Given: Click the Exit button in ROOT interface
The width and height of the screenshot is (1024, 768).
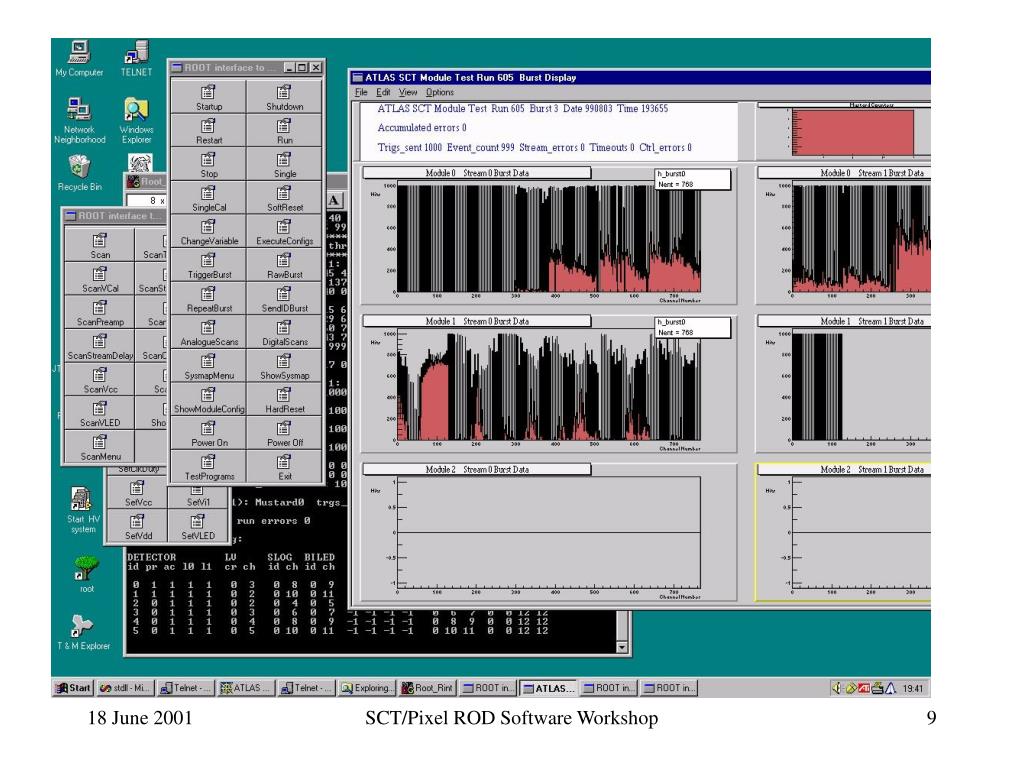Looking at the screenshot, I should tap(284, 467).
